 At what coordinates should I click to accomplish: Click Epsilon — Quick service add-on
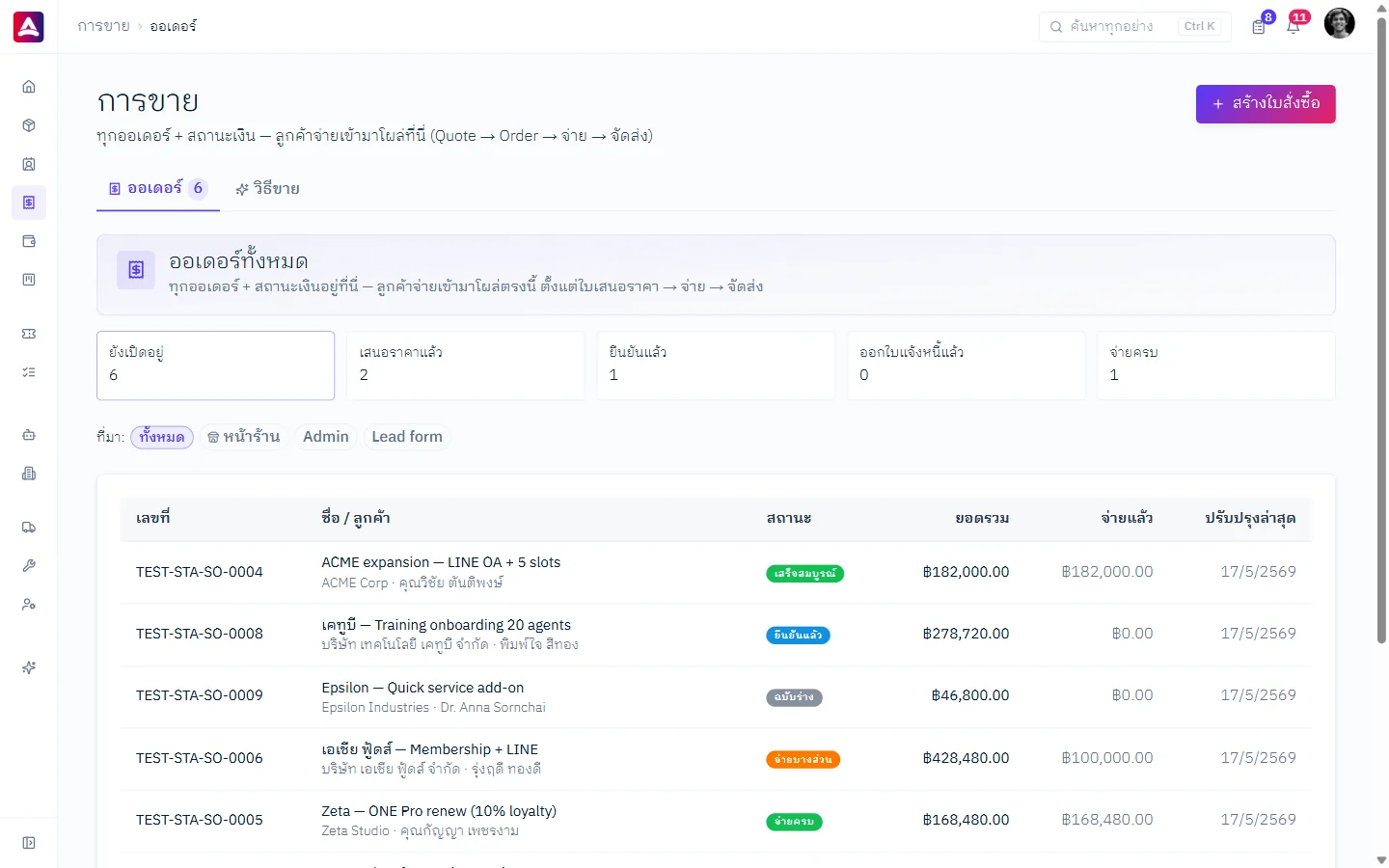click(422, 688)
